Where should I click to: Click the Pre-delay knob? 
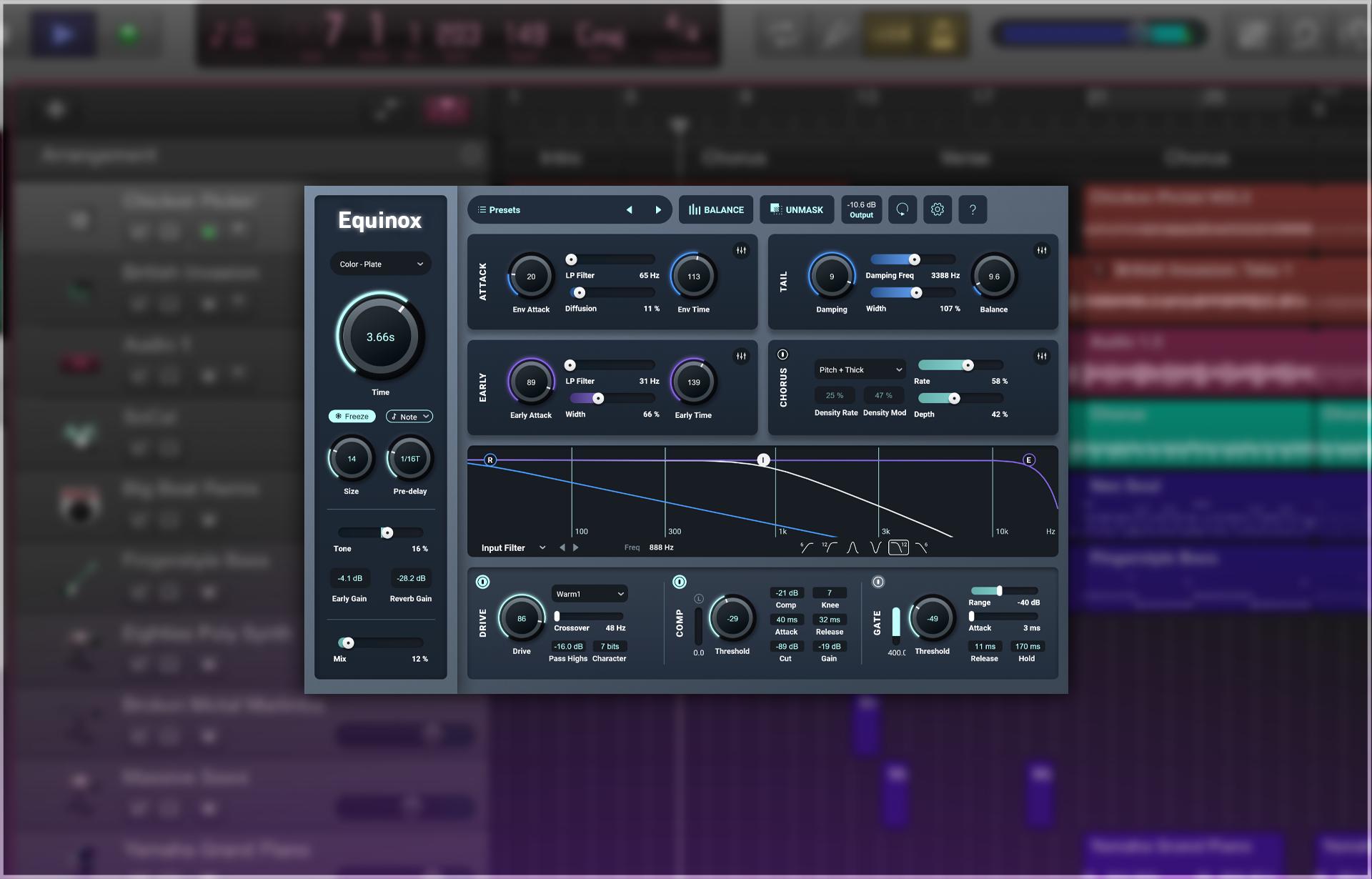pos(410,459)
